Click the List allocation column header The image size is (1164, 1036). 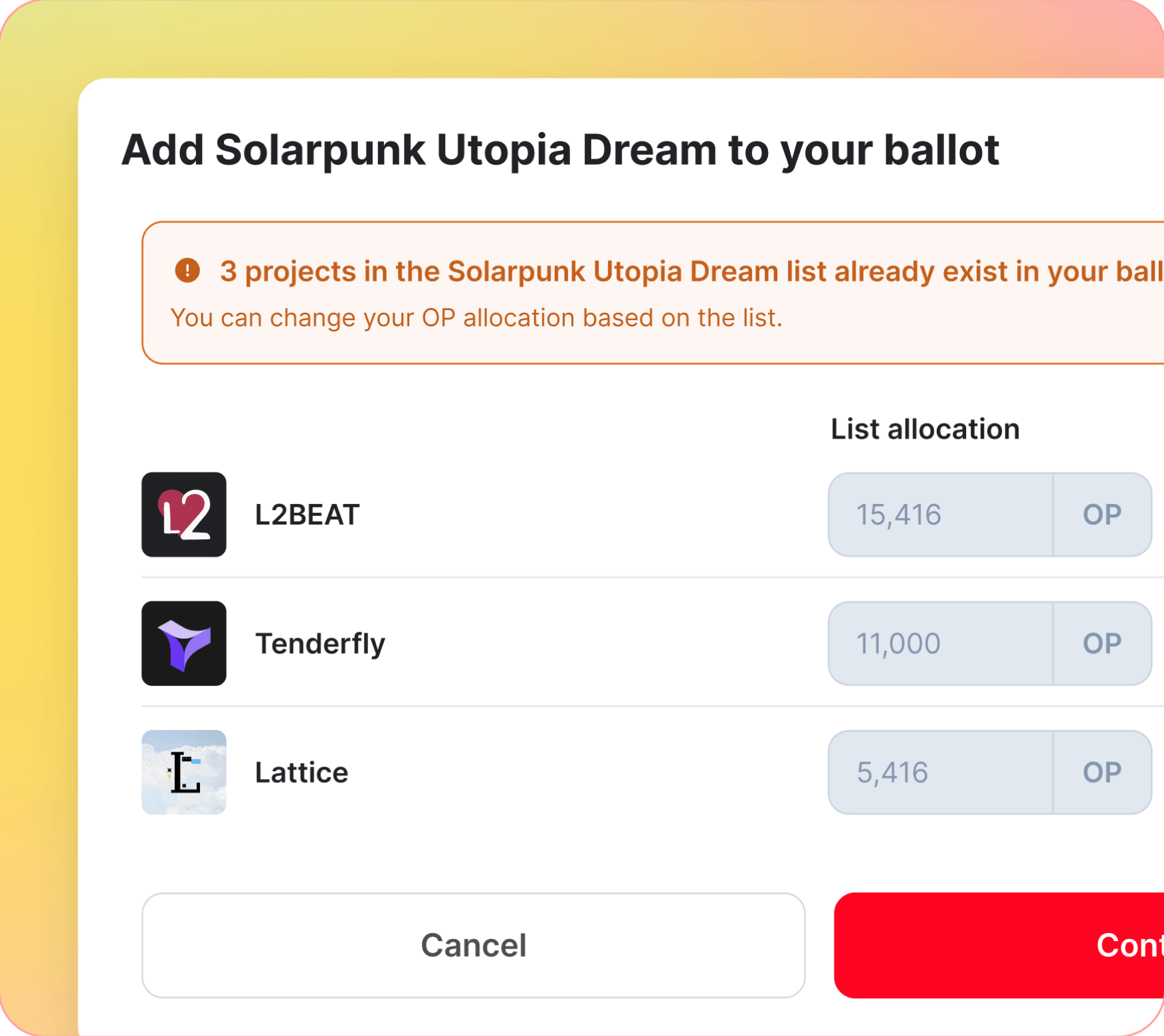click(923, 429)
